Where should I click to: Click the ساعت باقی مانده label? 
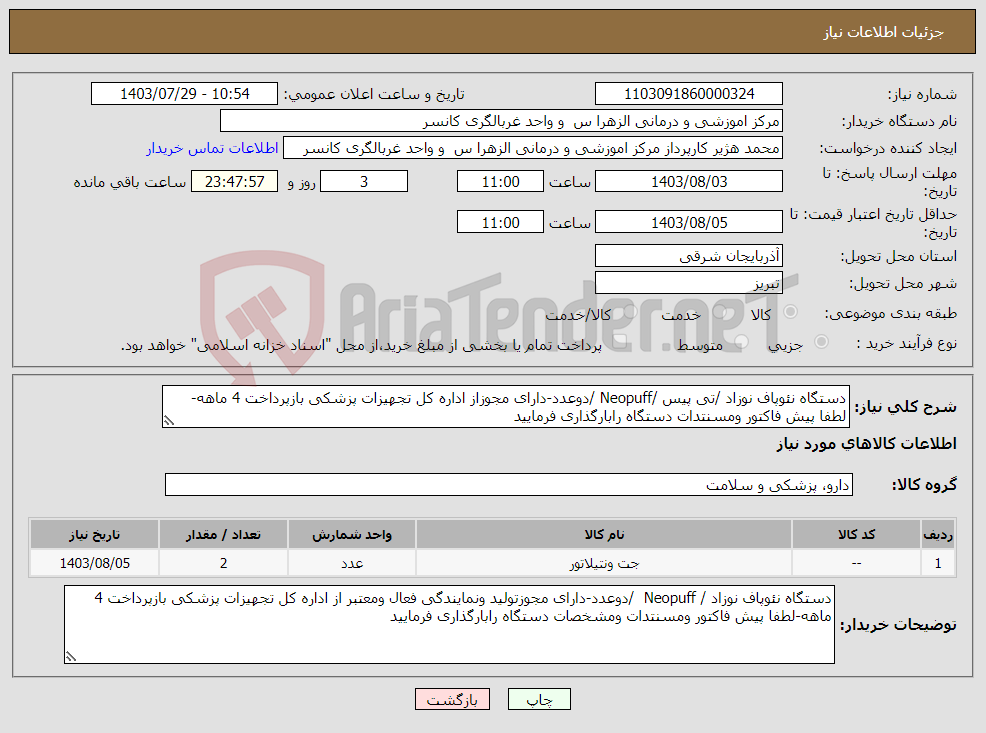(x=130, y=182)
